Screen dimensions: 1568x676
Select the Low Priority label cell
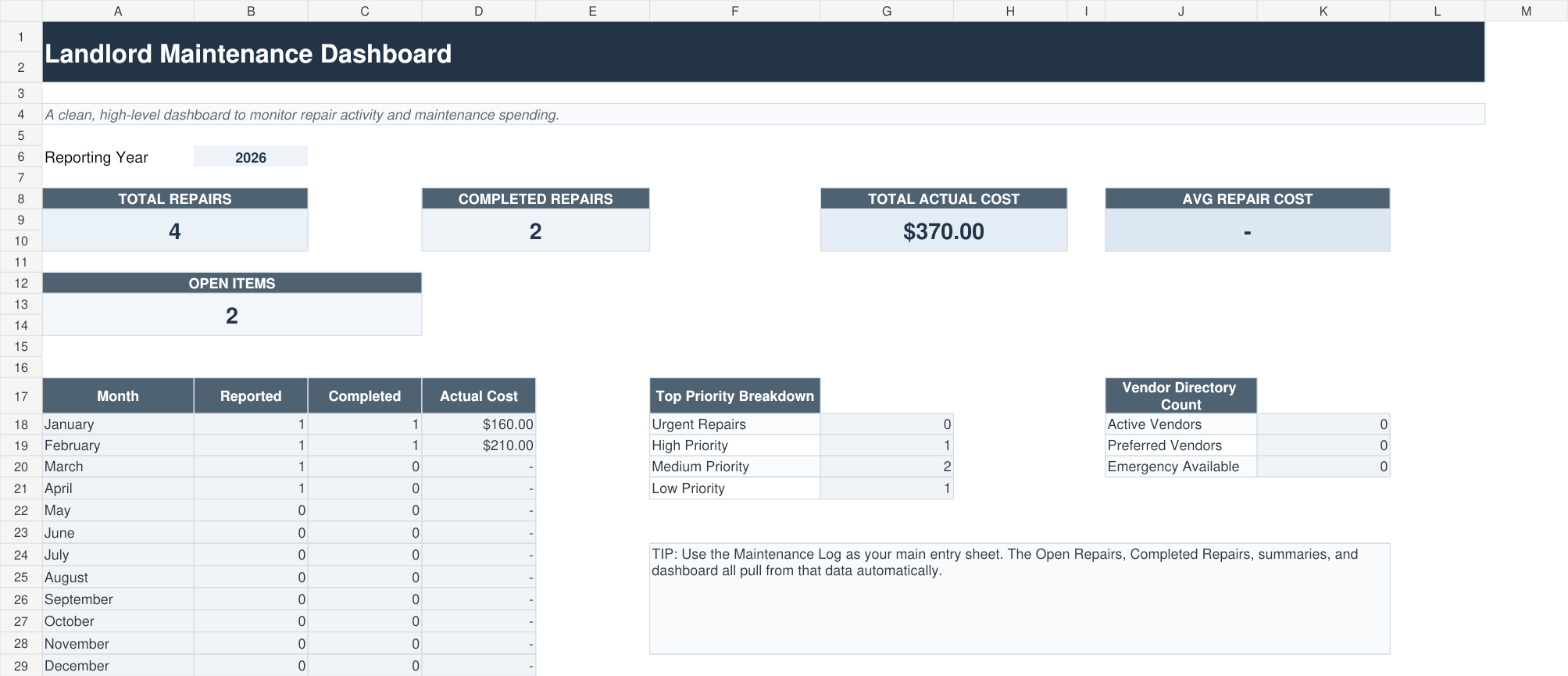(x=734, y=488)
